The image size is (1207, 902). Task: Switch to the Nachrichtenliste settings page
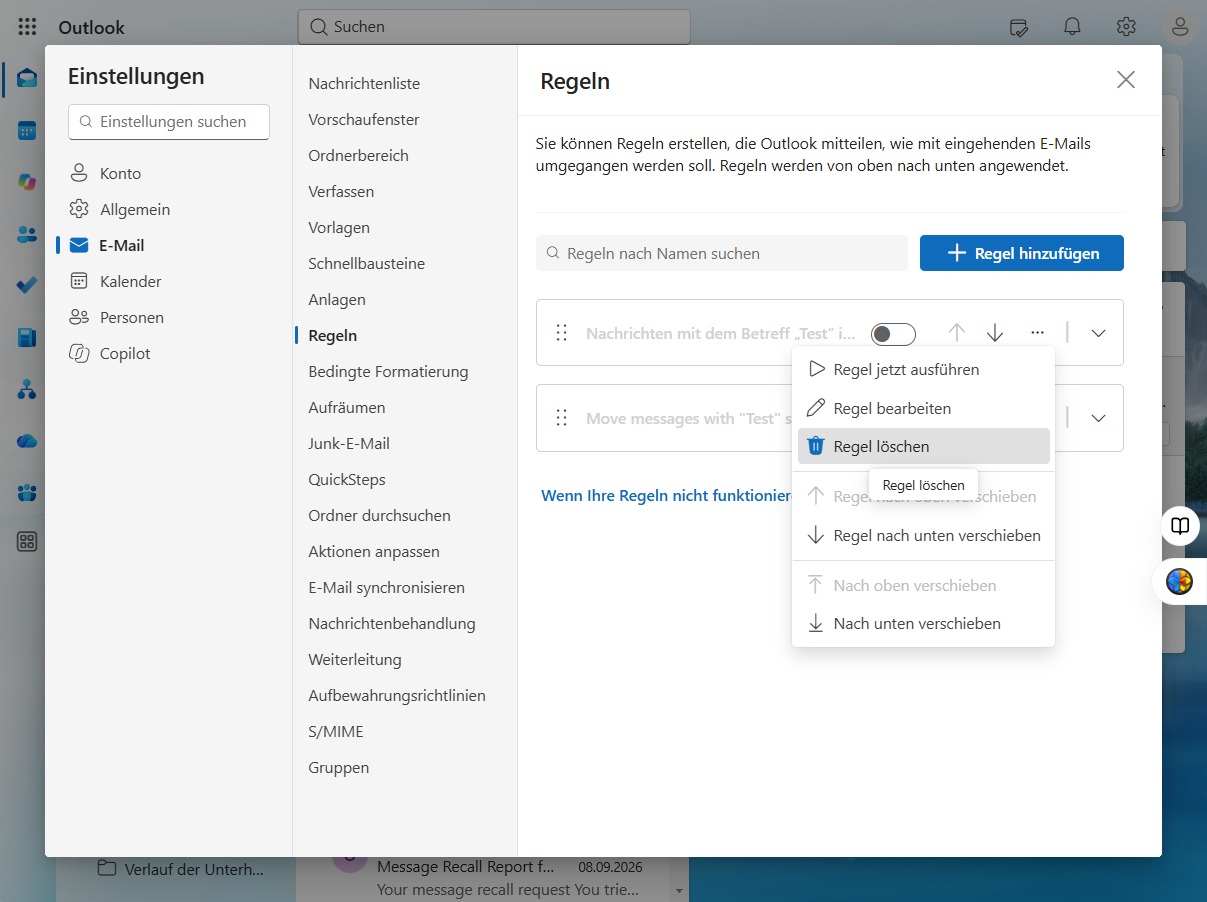pyautogui.click(x=364, y=83)
